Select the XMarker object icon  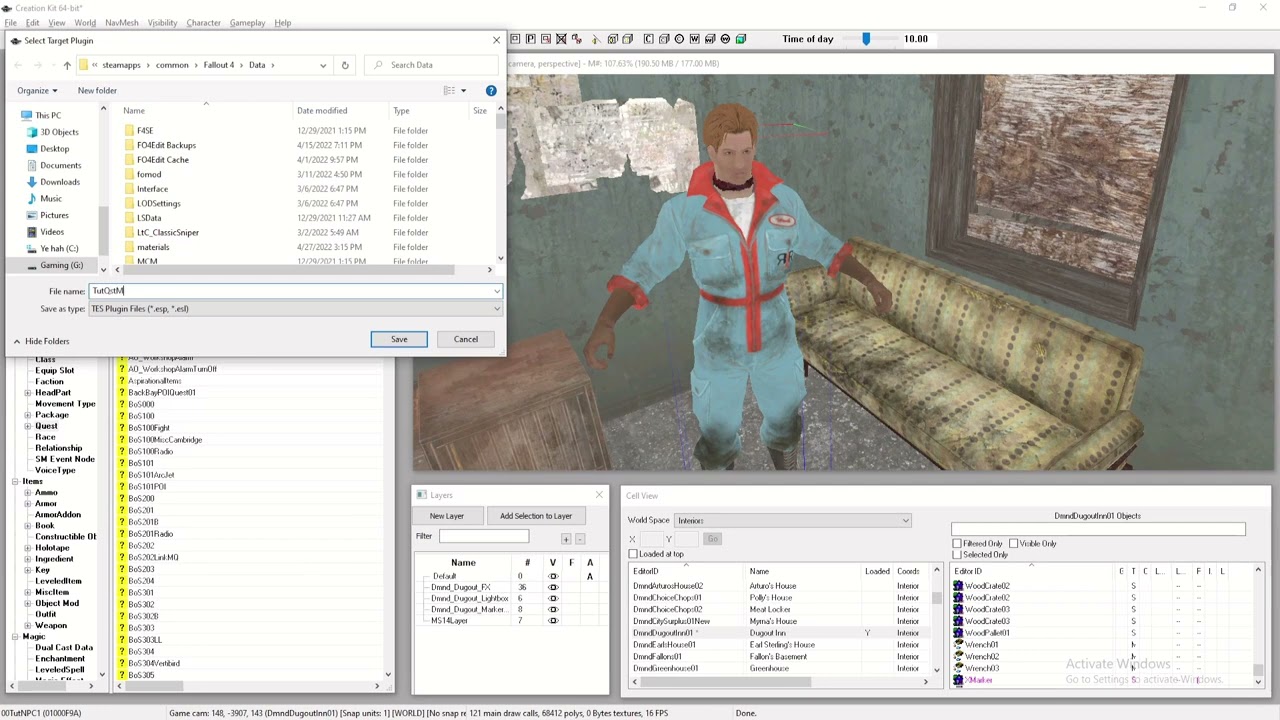point(958,680)
